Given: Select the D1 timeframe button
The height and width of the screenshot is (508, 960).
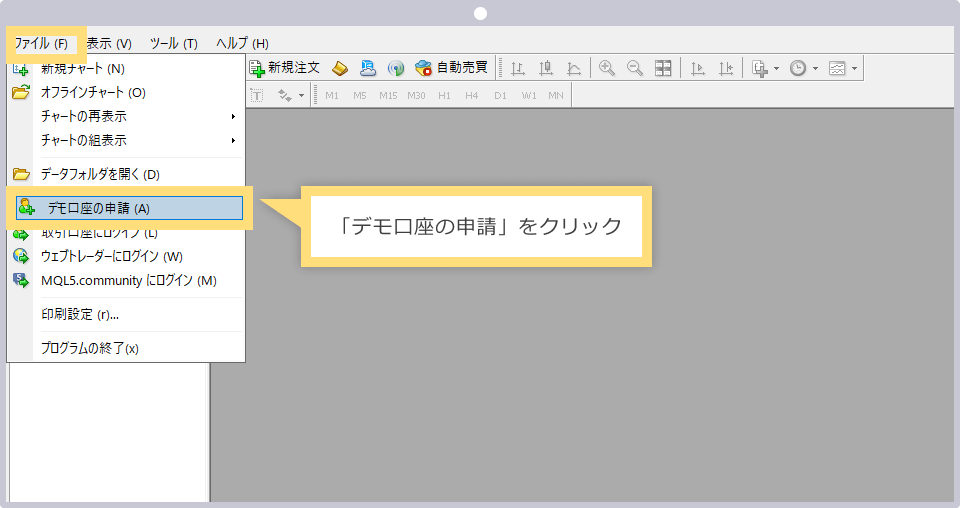Looking at the screenshot, I should click(500, 95).
